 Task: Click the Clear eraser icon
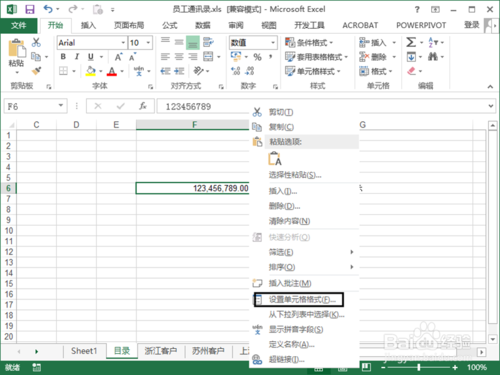coord(412,71)
